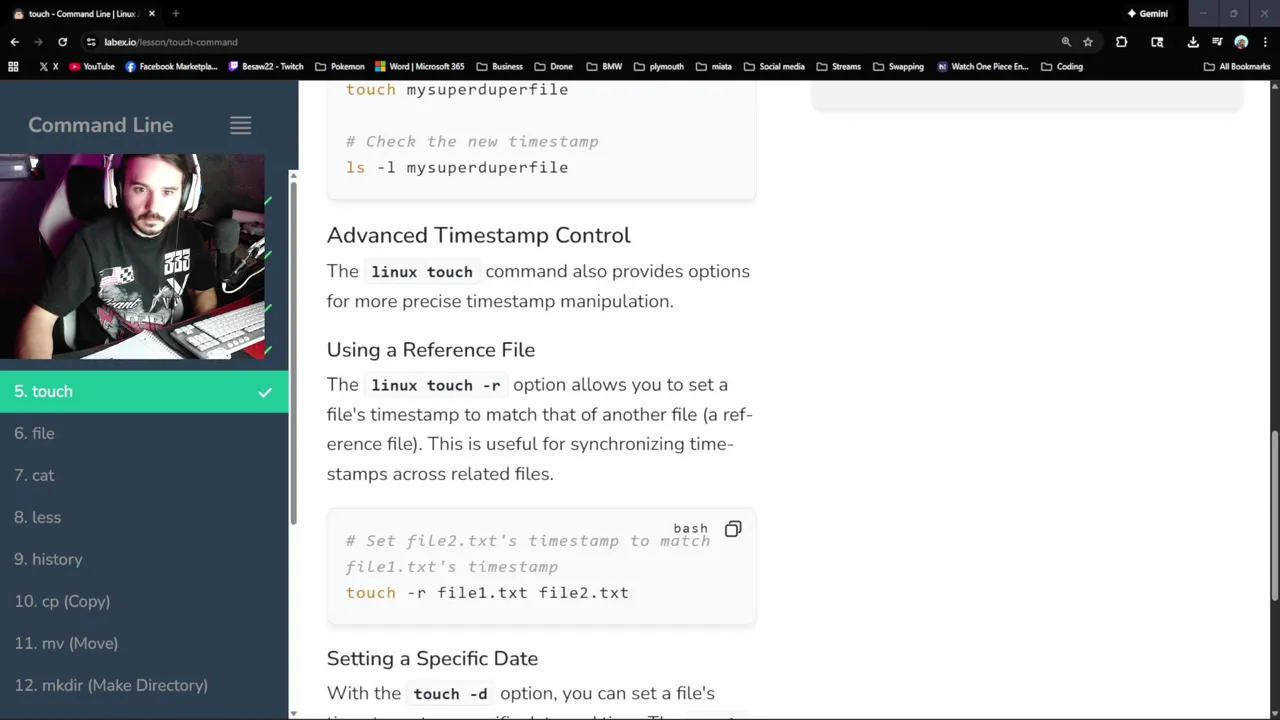The height and width of the screenshot is (720, 1280).
Task: Click the zoom magnifier icon in address bar
Action: point(1066,42)
